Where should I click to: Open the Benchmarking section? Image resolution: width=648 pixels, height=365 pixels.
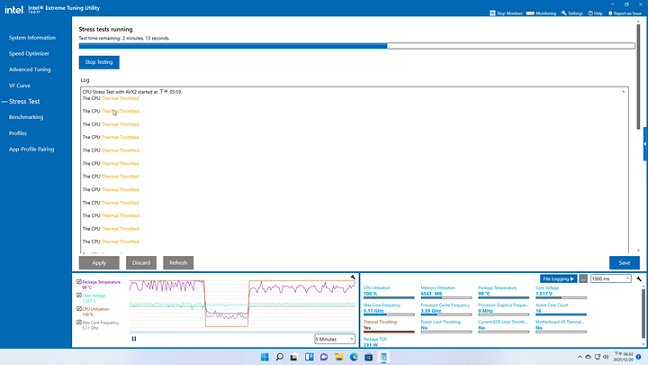coord(26,117)
